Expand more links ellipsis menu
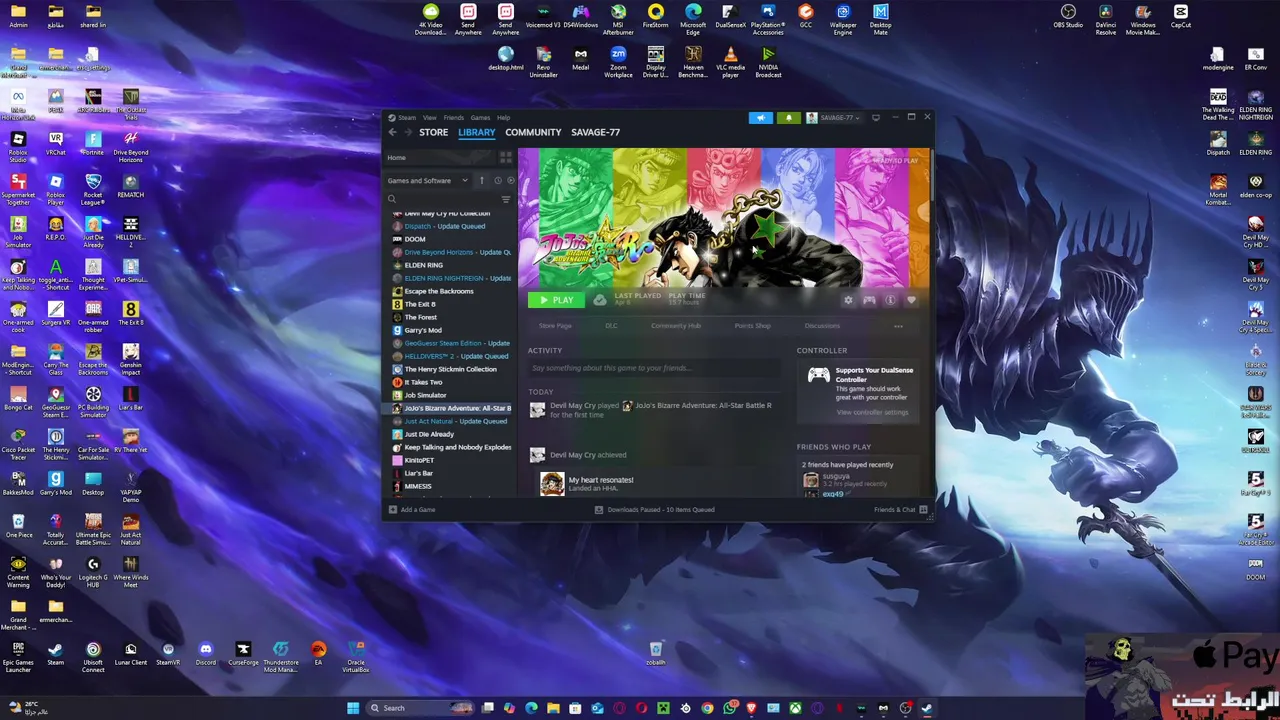The height and width of the screenshot is (720, 1280). [898, 326]
